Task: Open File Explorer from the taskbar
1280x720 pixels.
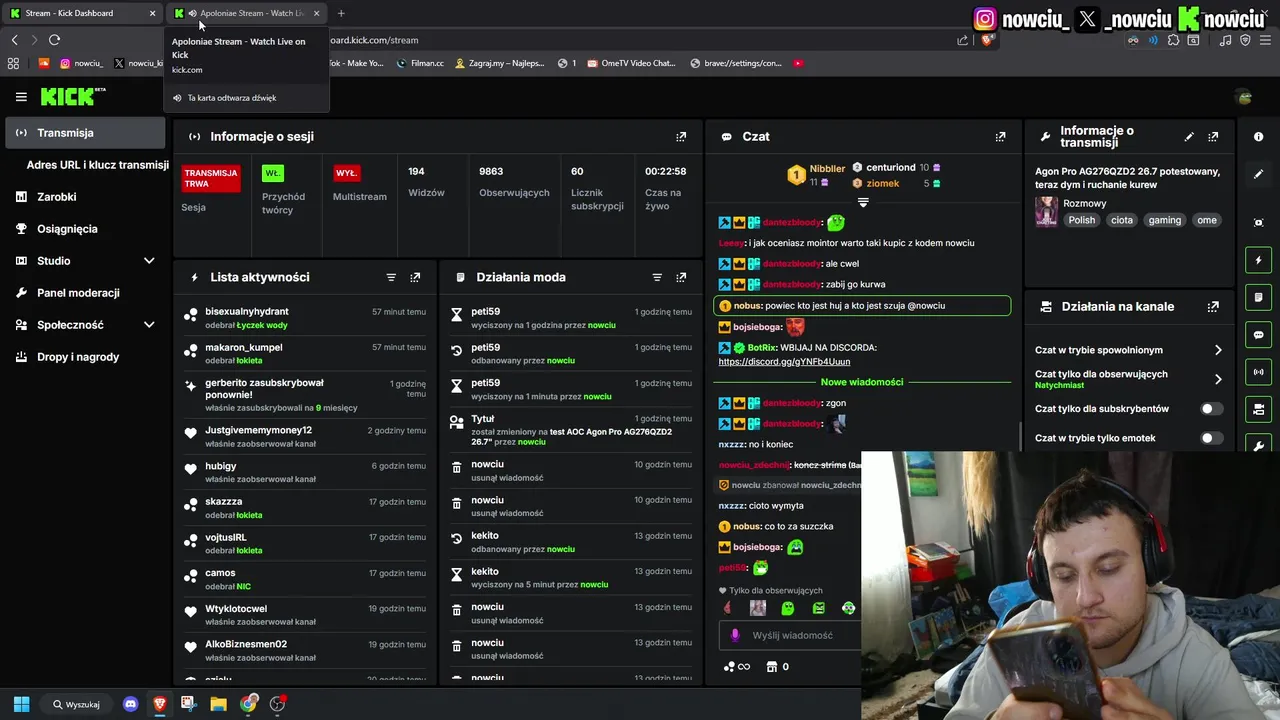Action: 218,704
